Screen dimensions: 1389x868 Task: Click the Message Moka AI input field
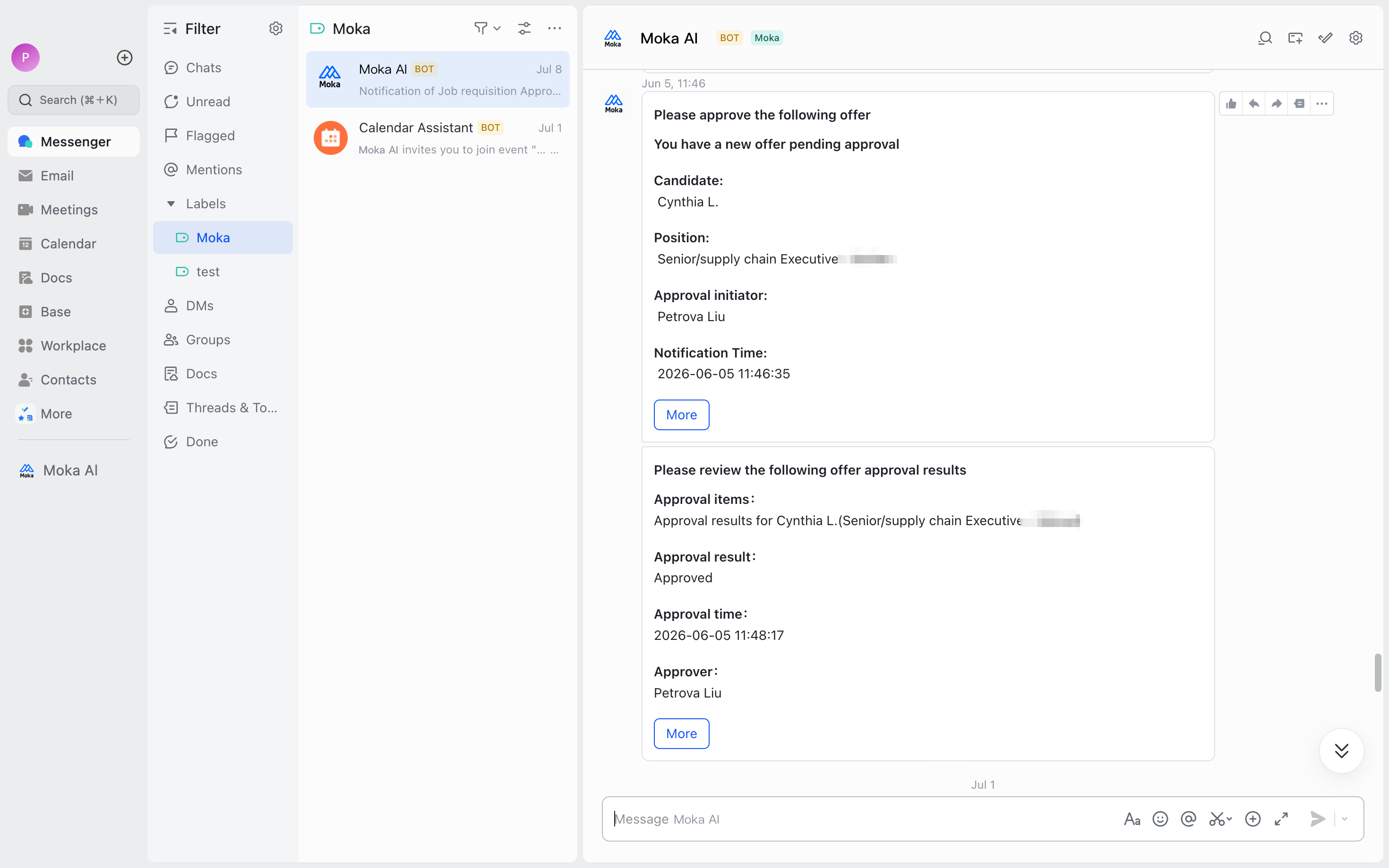click(x=861, y=819)
